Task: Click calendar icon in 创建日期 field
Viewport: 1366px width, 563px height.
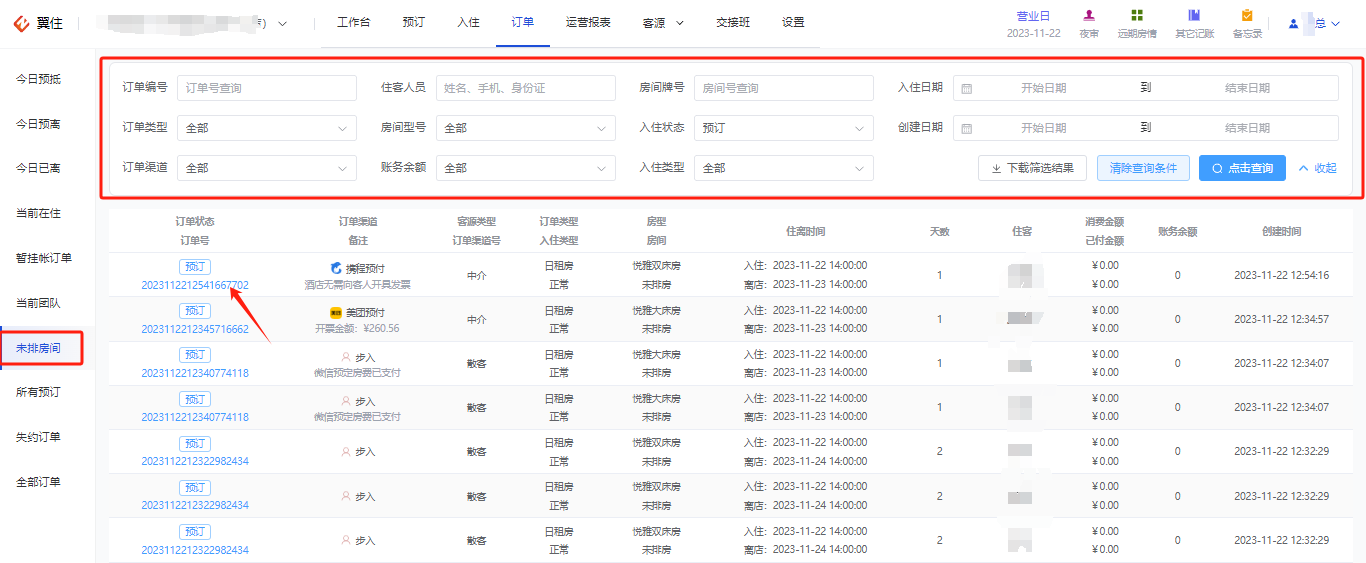Action: tap(966, 128)
